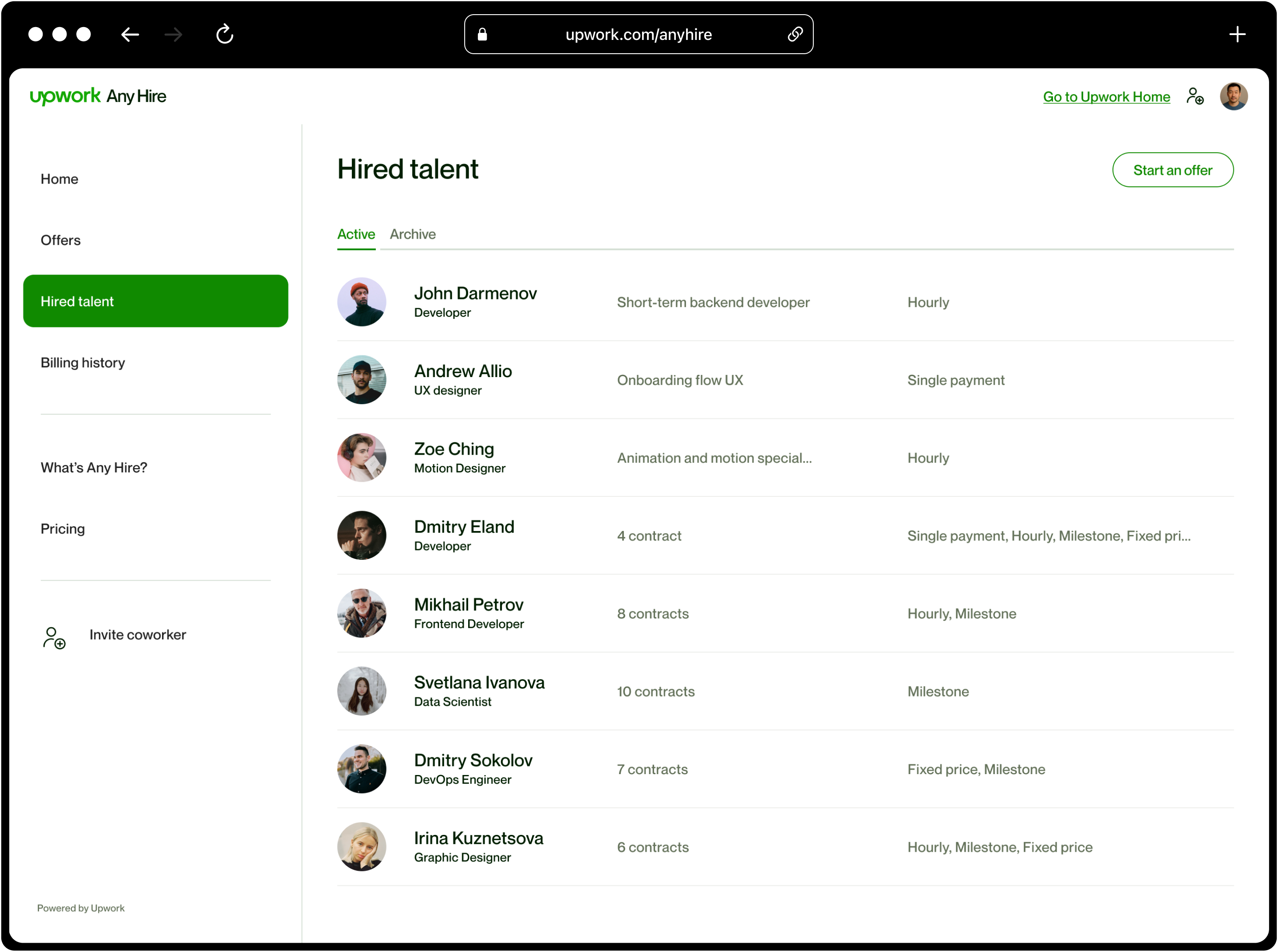Click 'Onboarding flow UX' contract text
Screen dimensions: 1278x952
tap(680, 380)
